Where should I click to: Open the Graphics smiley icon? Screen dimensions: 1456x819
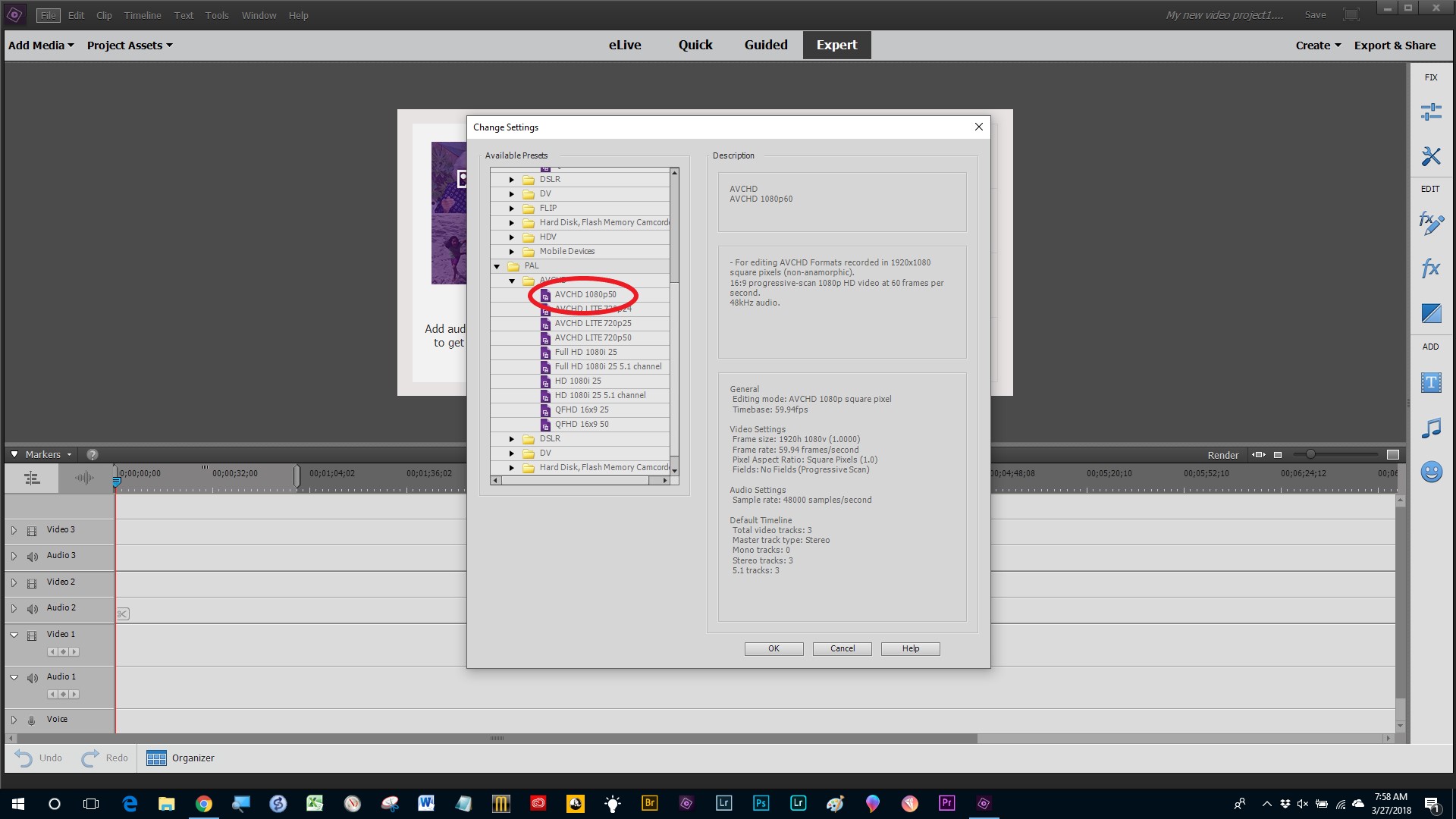click(1431, 472)
